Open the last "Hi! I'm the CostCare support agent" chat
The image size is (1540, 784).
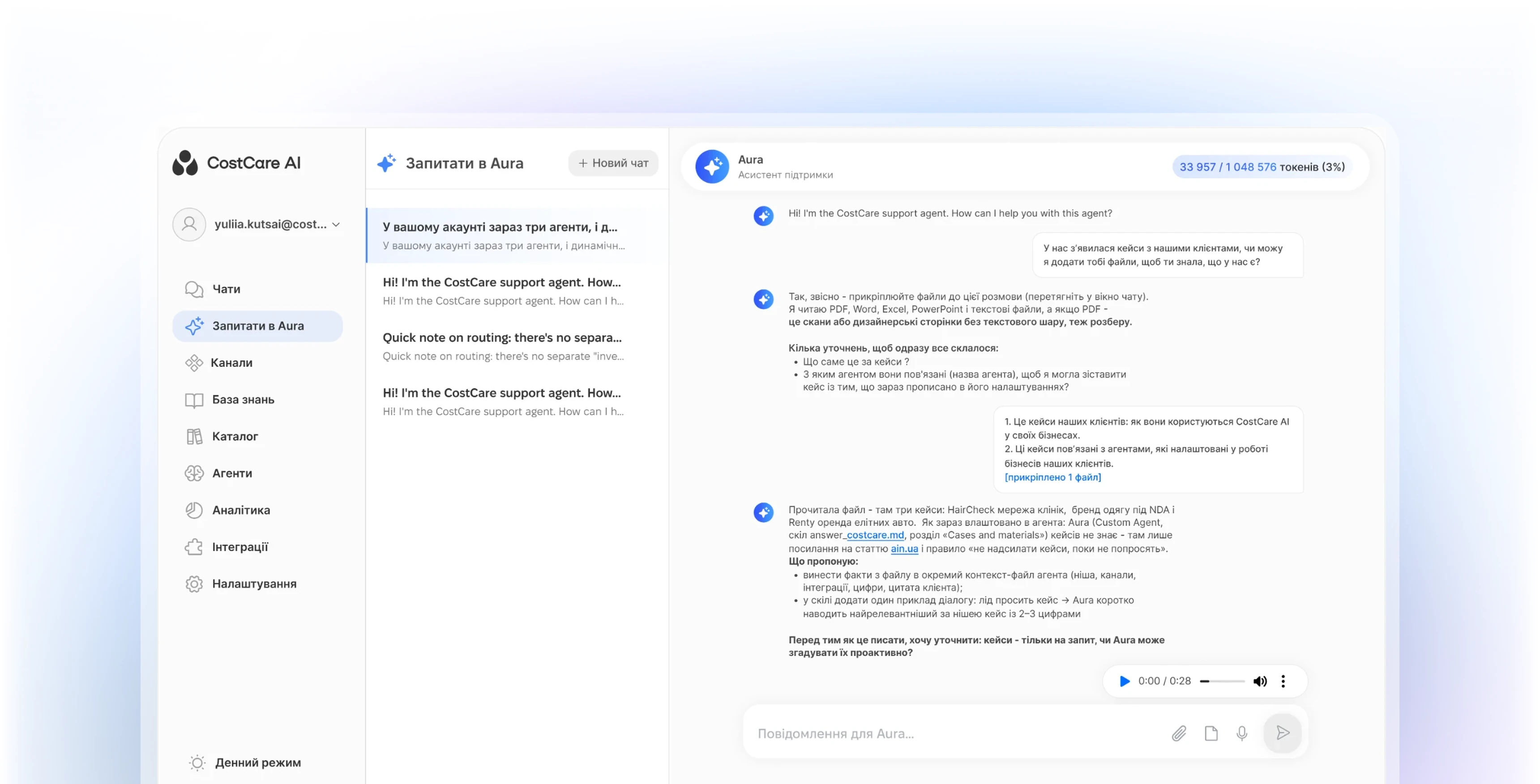coord(517,401)
